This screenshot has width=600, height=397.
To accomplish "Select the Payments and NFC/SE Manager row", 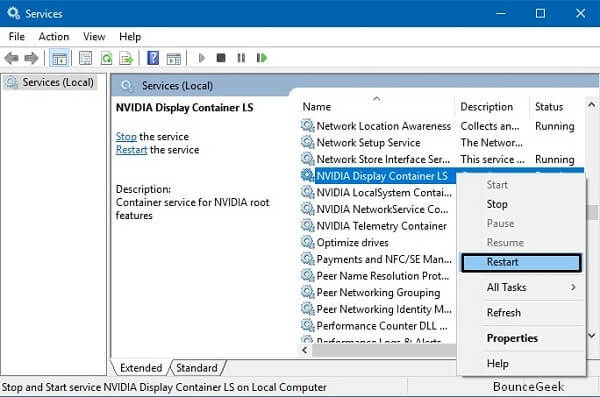I will click(377, 259).
